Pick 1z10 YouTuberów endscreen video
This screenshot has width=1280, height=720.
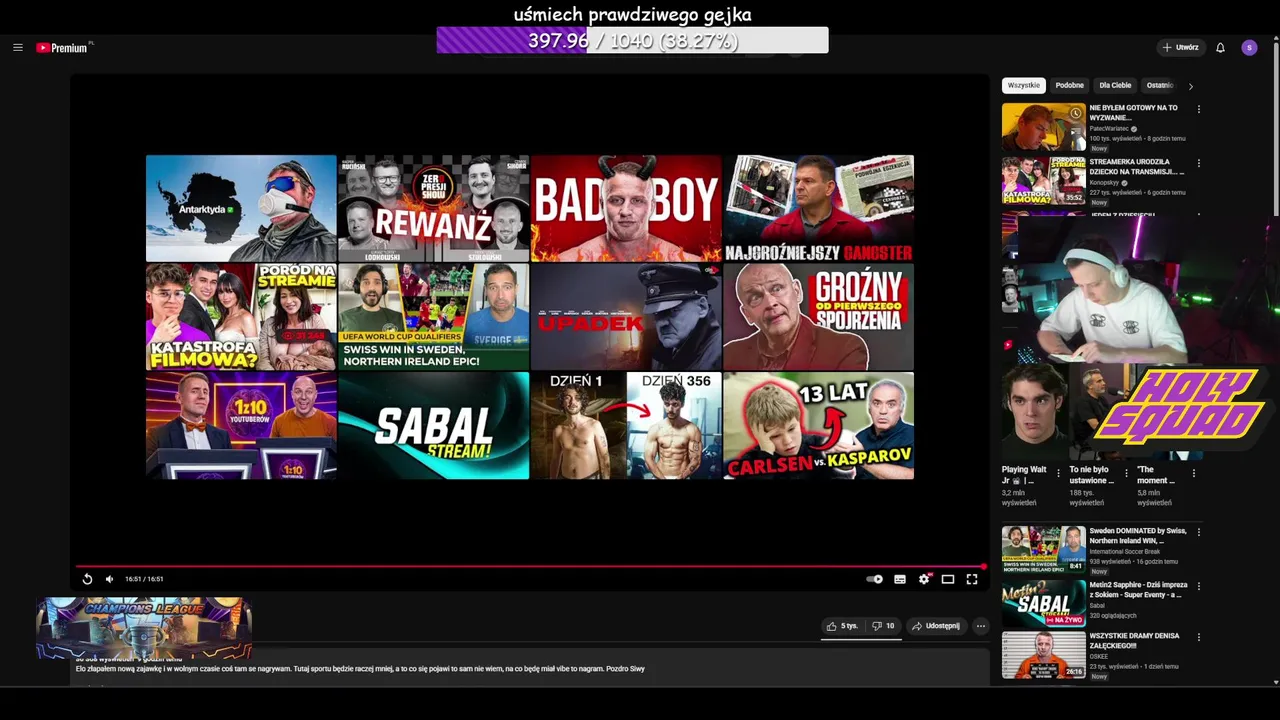pyautogui.click(x=241, y=425)
